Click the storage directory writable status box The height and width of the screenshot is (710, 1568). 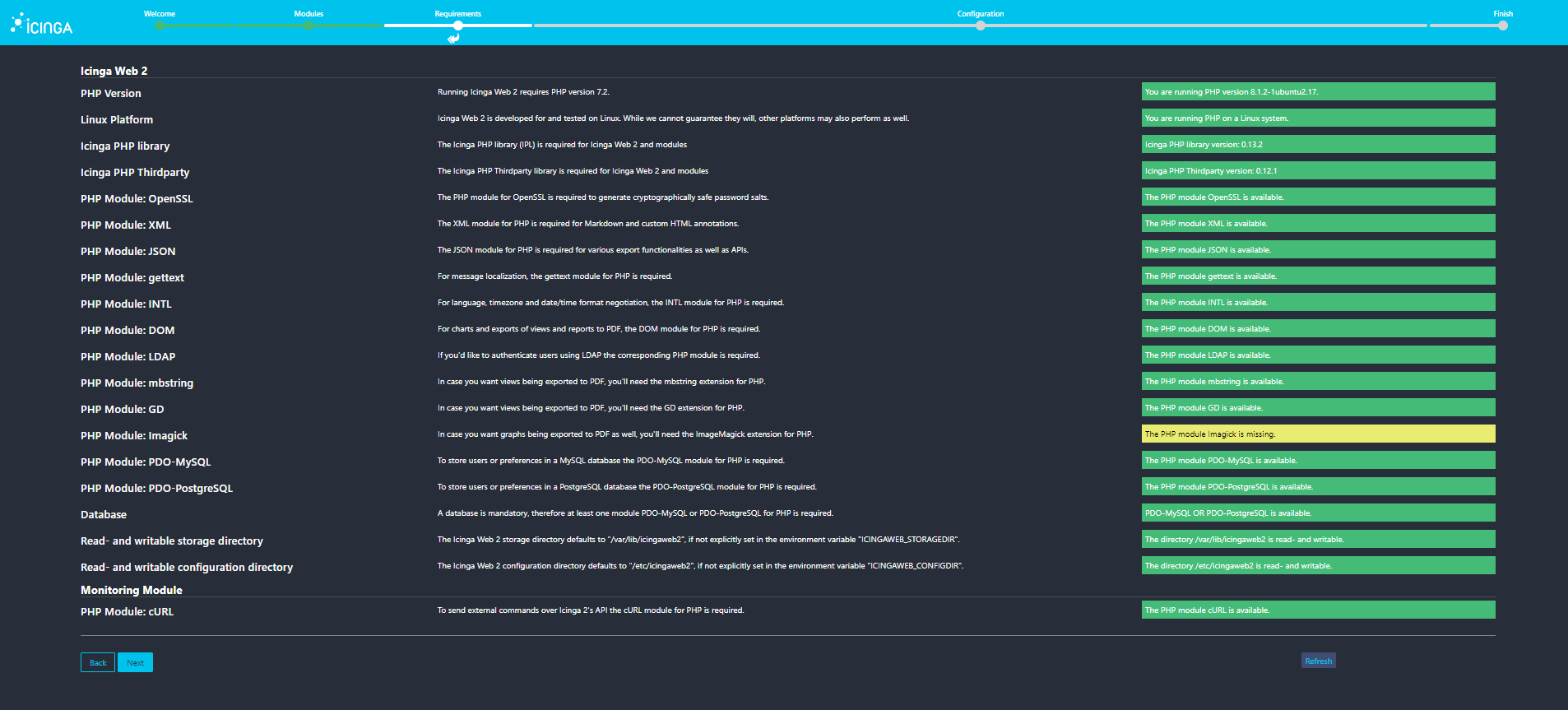[1318, 540]
